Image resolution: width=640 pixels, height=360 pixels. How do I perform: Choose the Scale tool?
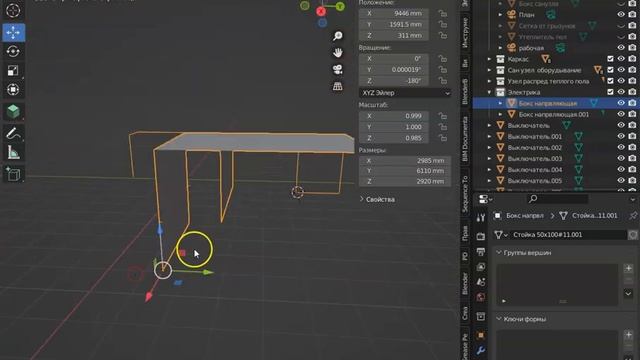pyautogui.click(x=13, y=71)
